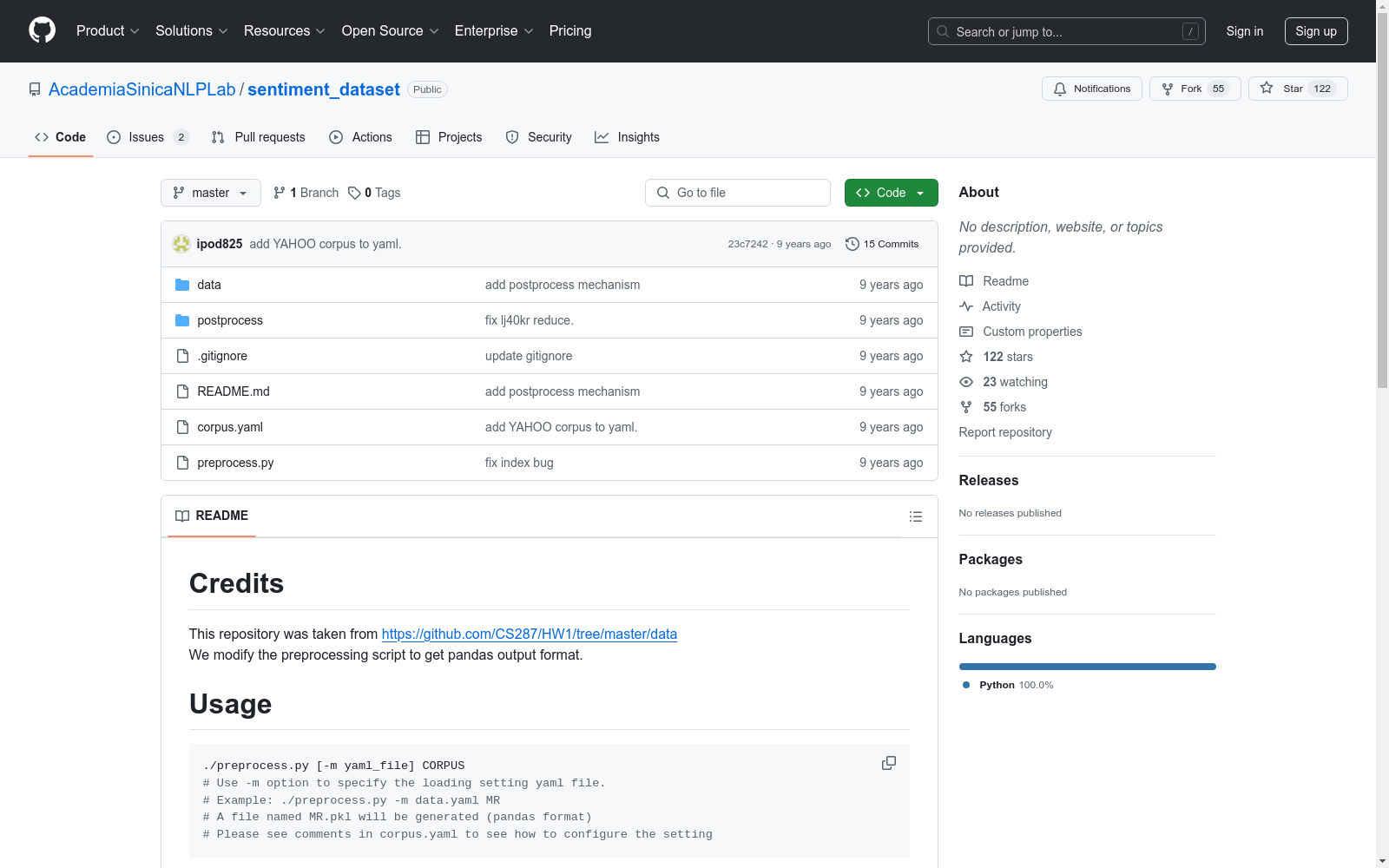Screen dimensions: 1389x868
Task: Open the data folder
Action: [x=209, y=285]
